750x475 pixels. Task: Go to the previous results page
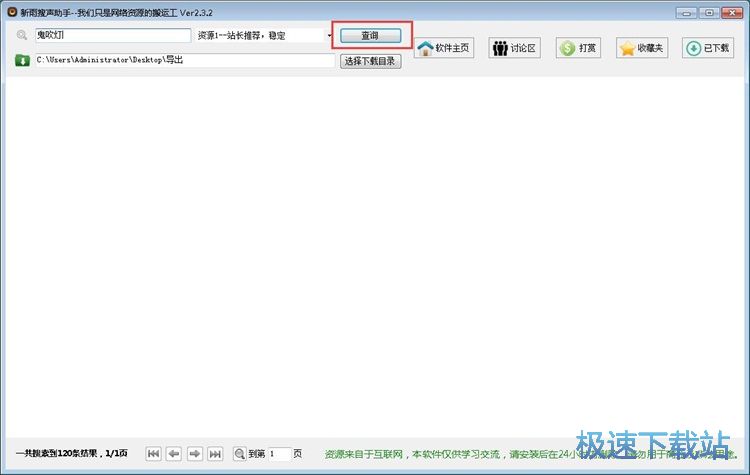[174, 453]
